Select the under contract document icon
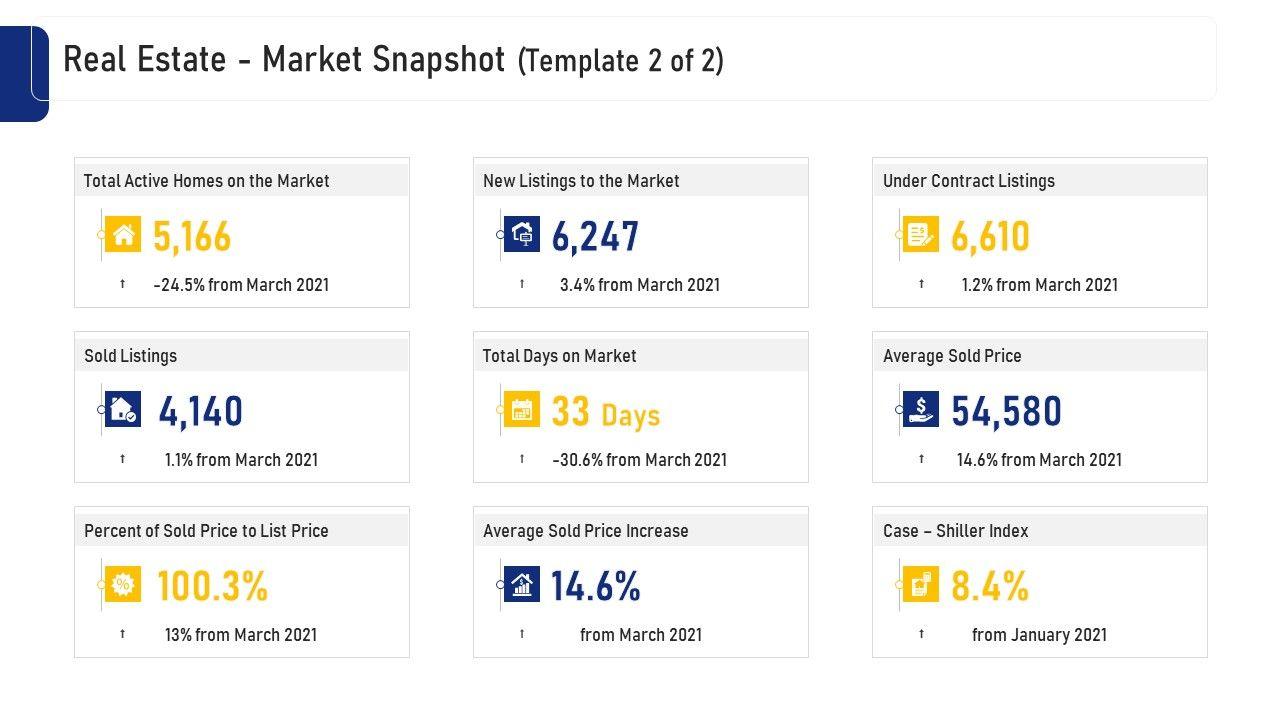1280x720 pixels. pyautogui.click(x=921, y=235)
